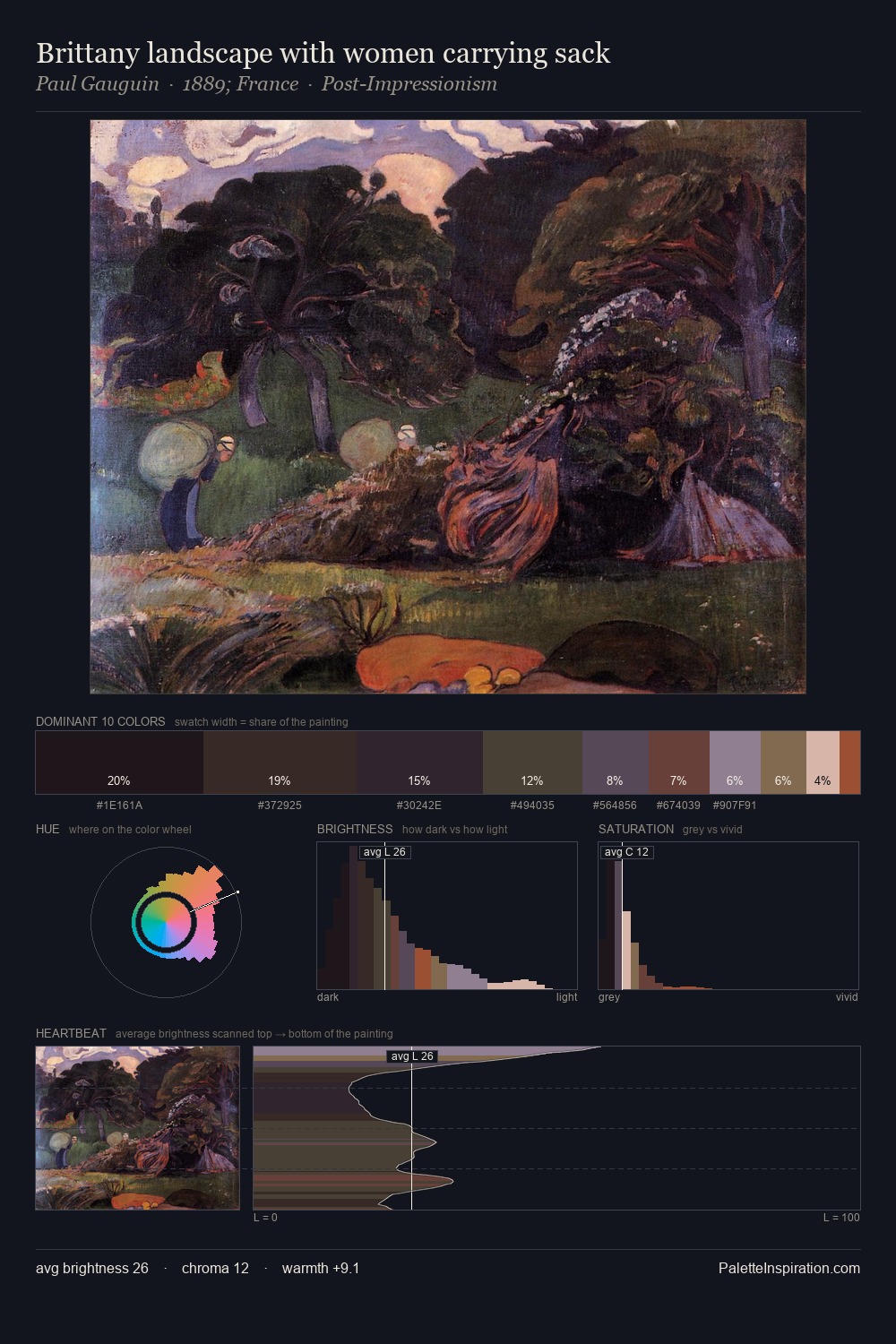Image resolution: width=896 pixels, height=1344 pixels.
Task: Click the heartbeat brightness profile chart
Action: point(556,1128)
